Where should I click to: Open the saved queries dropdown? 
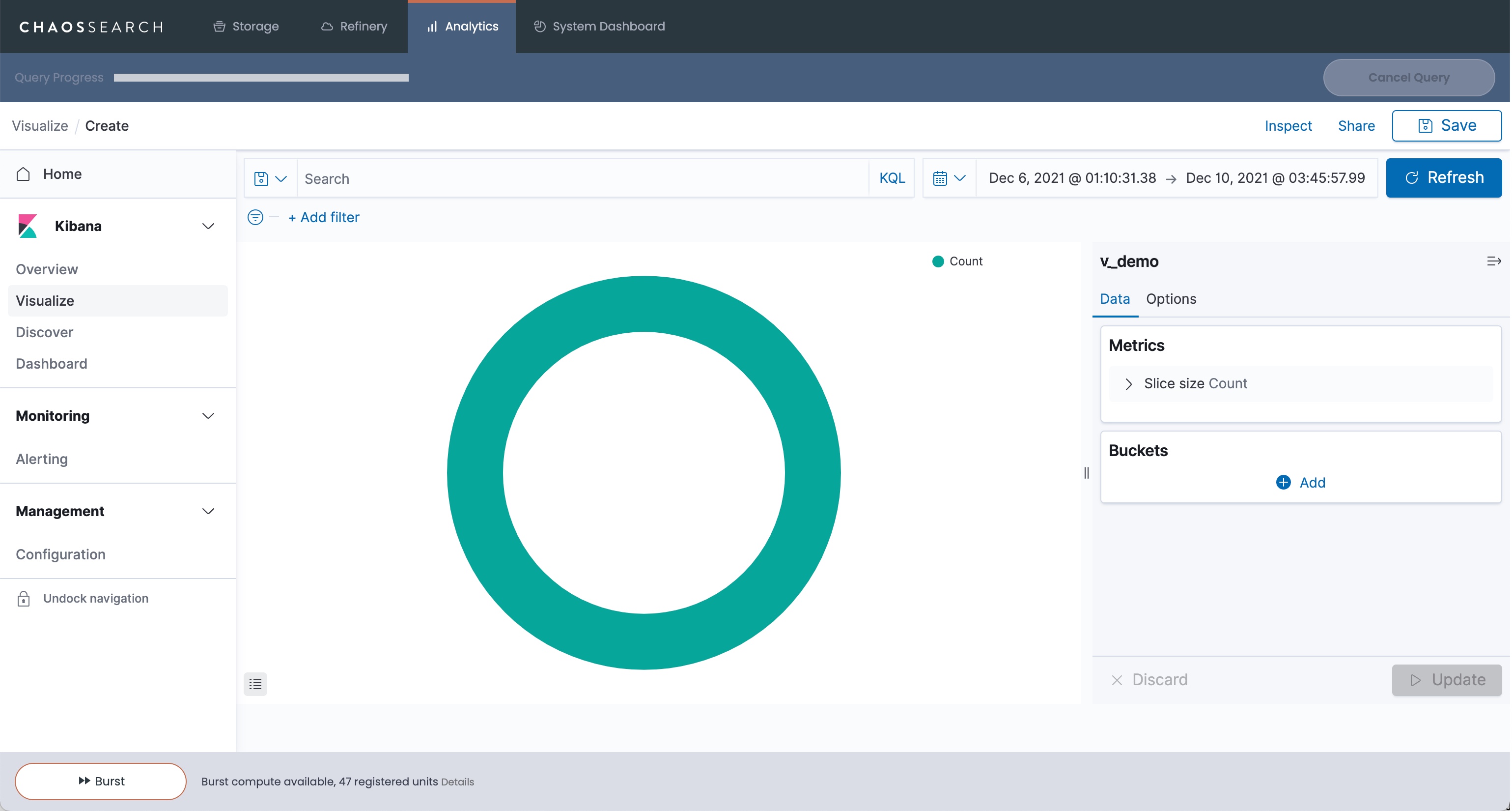pos(270,178)
